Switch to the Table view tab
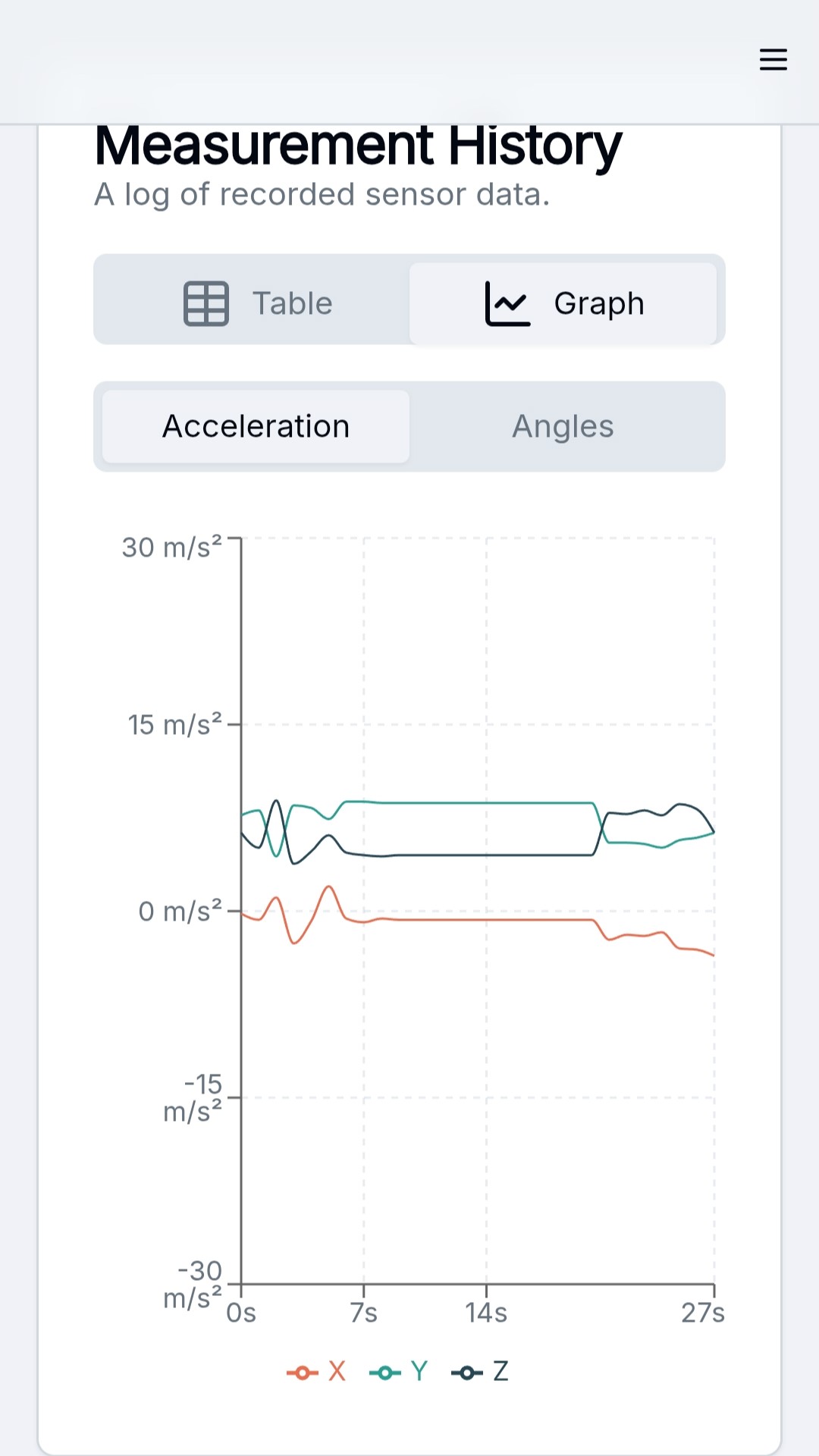Viewport: 819px width, 1456px height. [x=258, y=303]
